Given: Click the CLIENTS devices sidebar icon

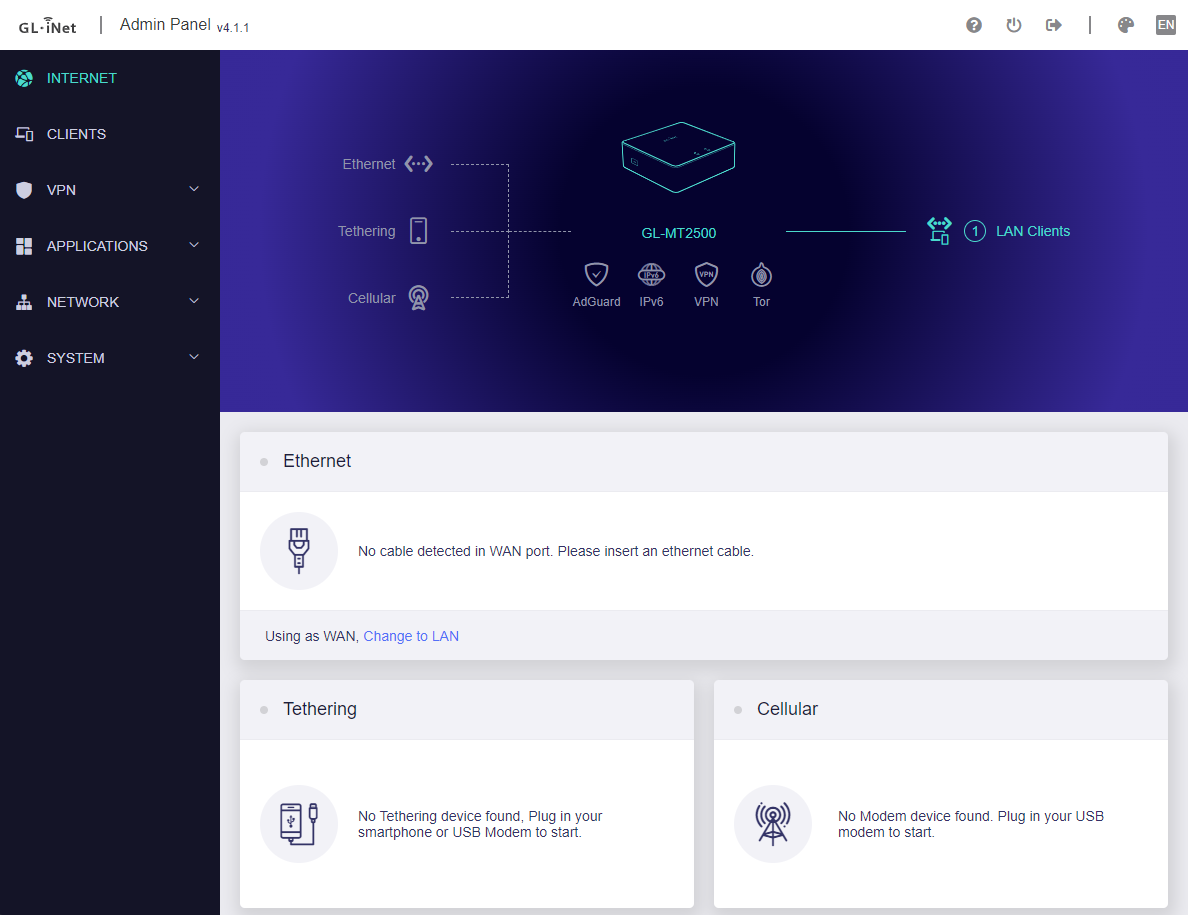Looking at the screenshot, I should (x=24, y=134).
